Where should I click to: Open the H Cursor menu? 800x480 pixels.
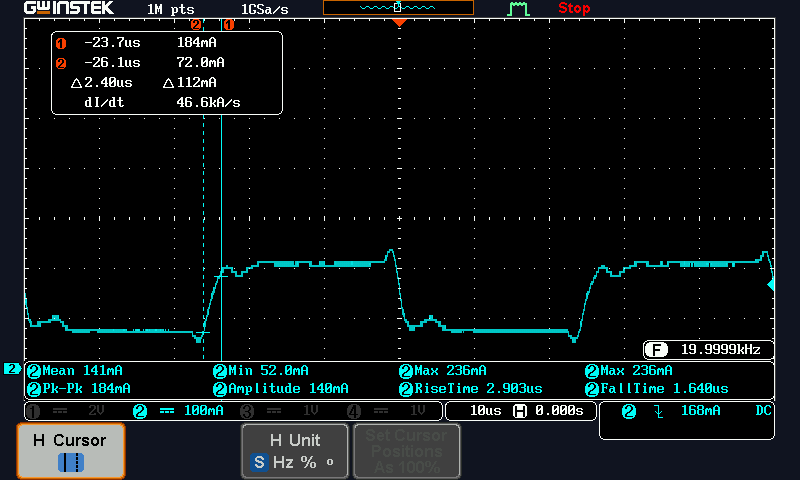(x=70, y=450)
